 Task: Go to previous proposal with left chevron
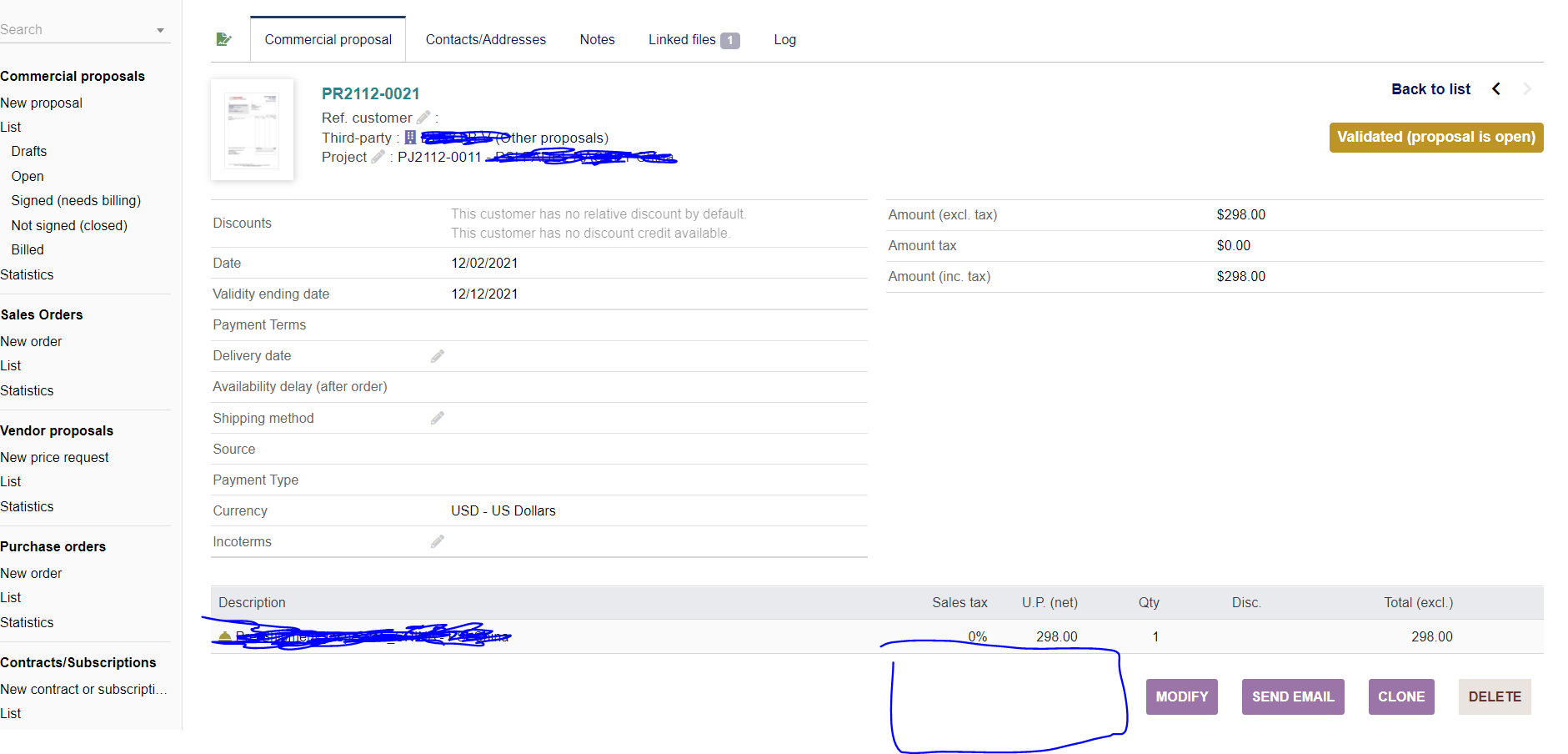[1496, 89]
